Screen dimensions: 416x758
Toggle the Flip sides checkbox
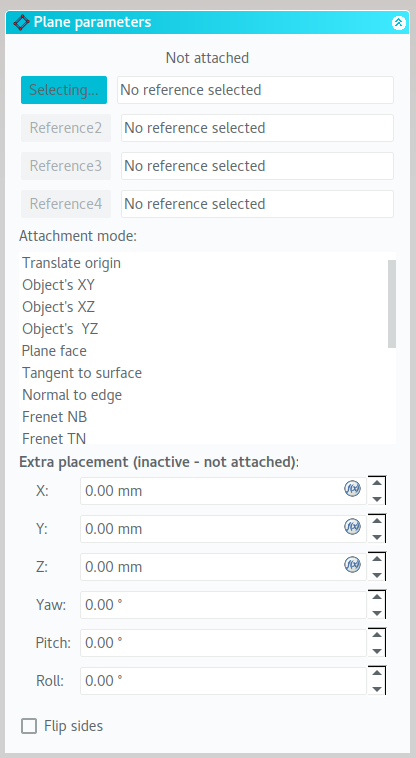click(29, 726)
